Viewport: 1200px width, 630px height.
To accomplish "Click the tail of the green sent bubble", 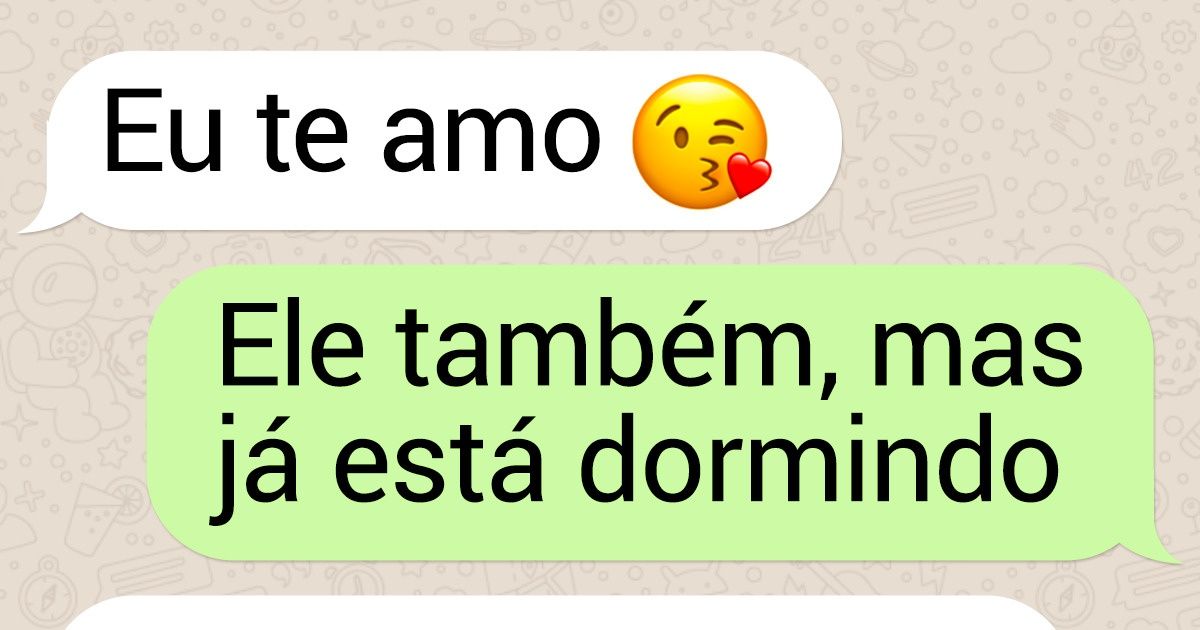I will pyautogui.click(x=1168, y=549).
